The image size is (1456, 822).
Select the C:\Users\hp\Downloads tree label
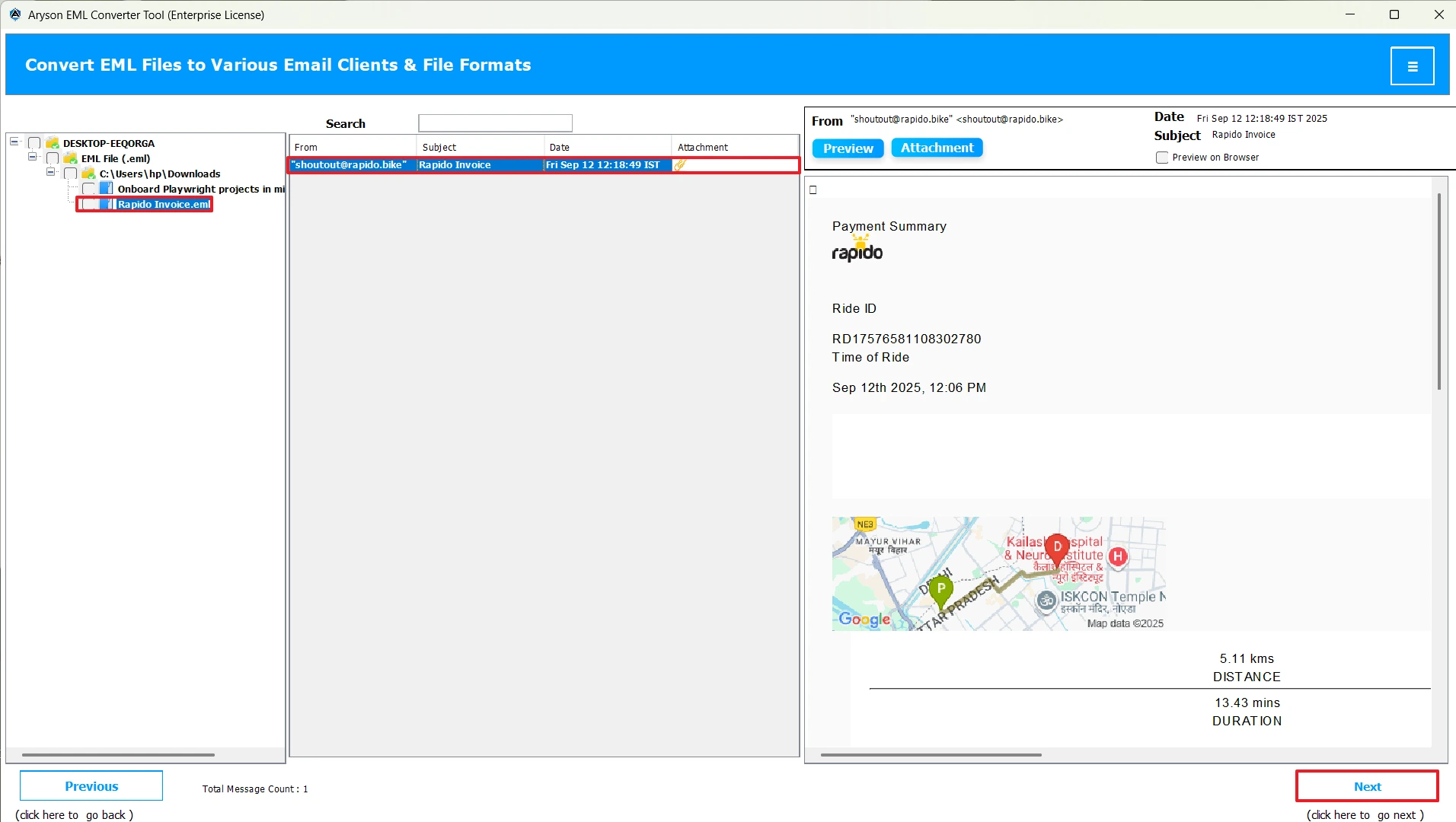pyautogui.click(x=160, y=174)
